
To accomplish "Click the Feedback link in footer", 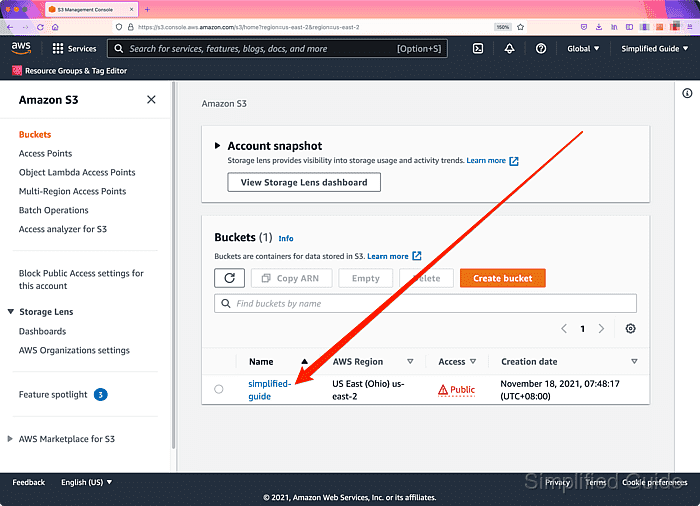I will pos(29,482).
